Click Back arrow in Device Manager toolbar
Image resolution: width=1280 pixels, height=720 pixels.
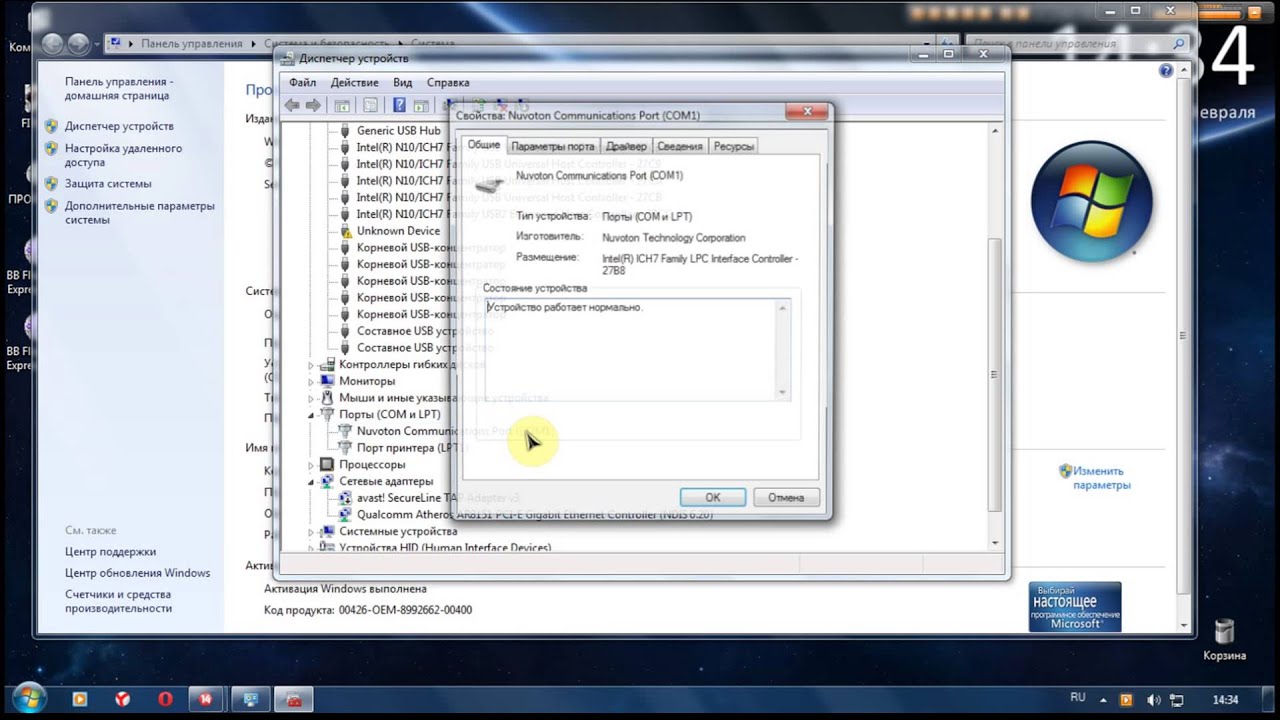(292, 105)
